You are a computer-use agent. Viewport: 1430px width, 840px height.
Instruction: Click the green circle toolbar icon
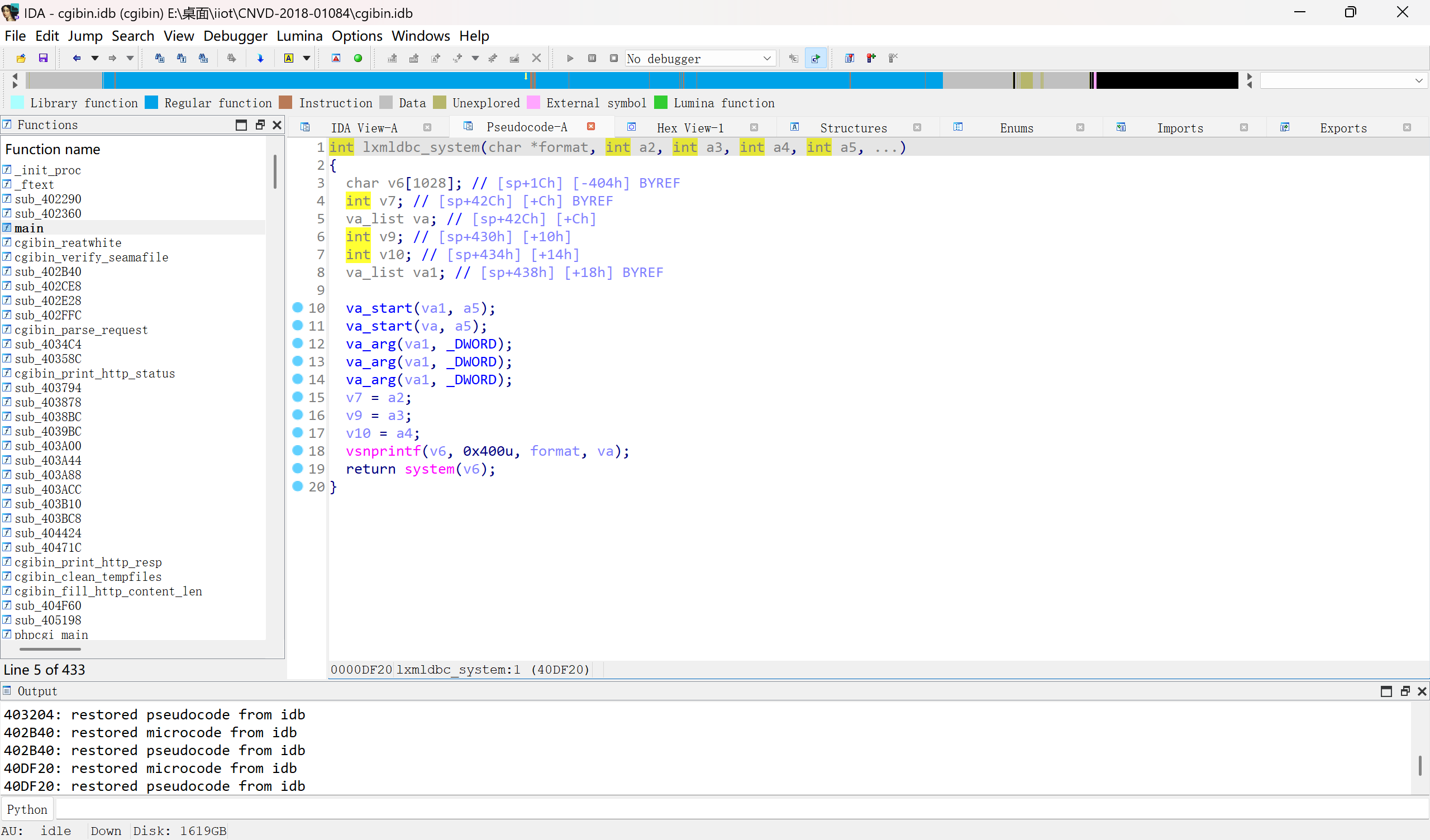pyautogui.click(x=358, y=58)
